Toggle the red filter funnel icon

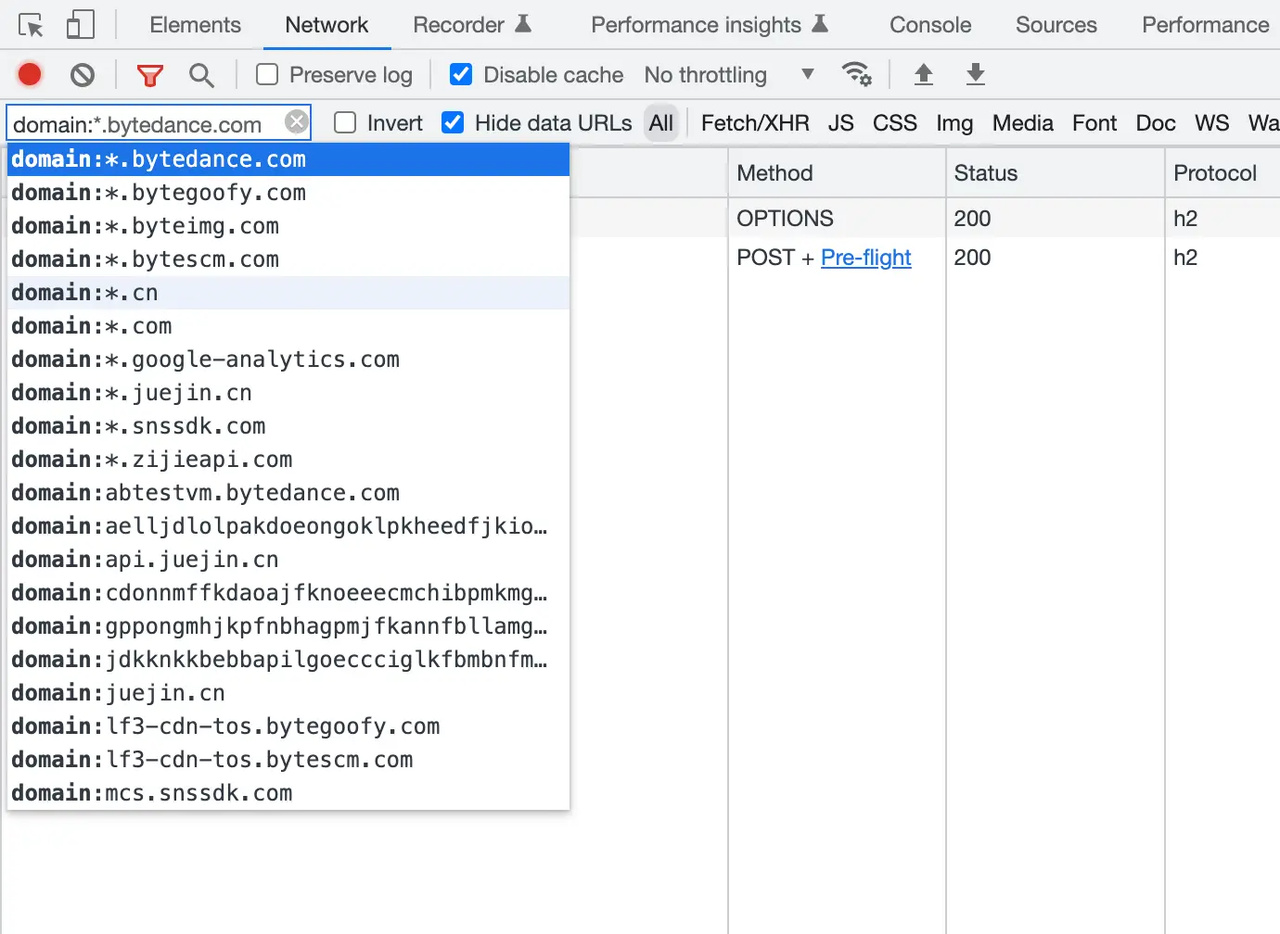[150, 74]
